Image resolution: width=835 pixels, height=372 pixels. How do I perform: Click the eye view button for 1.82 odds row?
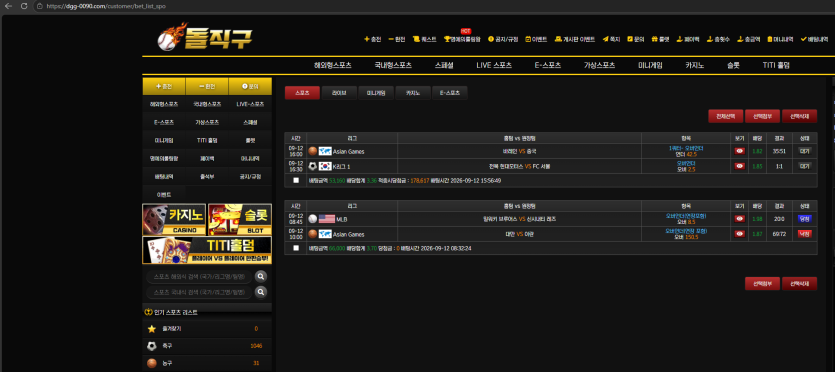[x=739, y=151]
